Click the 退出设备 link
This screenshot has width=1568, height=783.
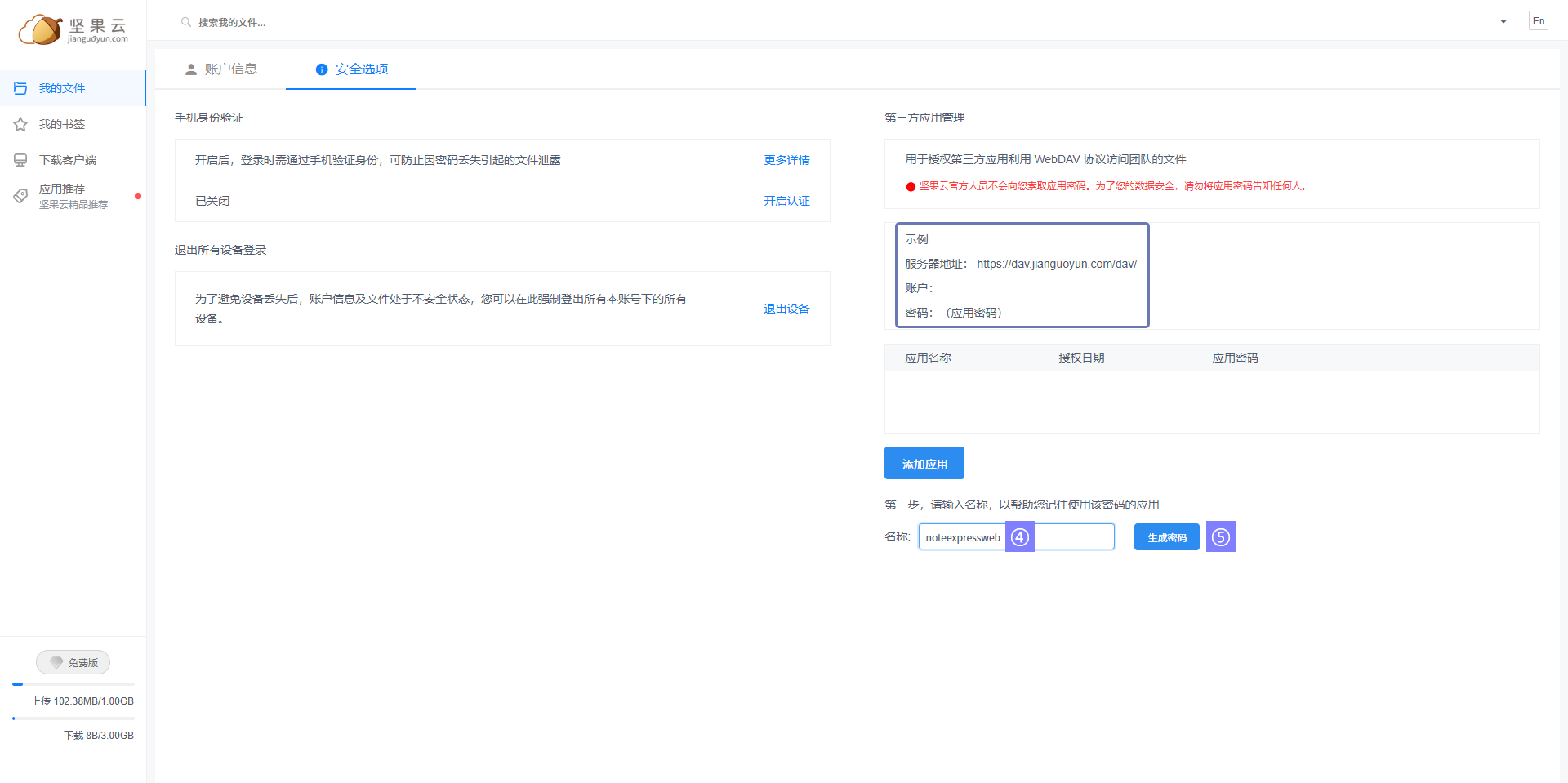[x=786, y=309]
